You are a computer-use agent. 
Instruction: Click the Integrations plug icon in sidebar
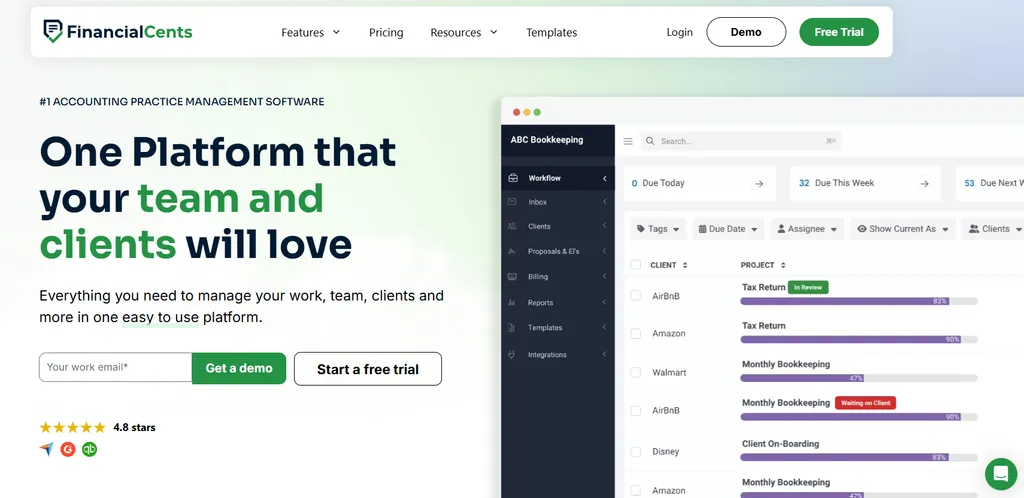click(513, 354)
